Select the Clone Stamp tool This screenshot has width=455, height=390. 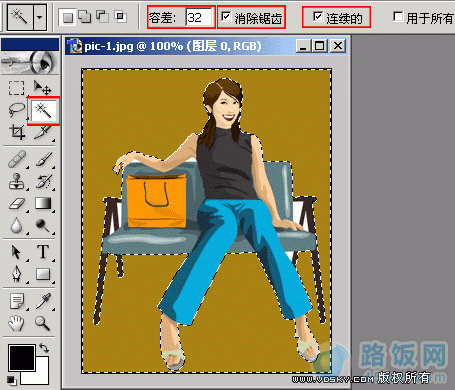[x=17, y=181]
